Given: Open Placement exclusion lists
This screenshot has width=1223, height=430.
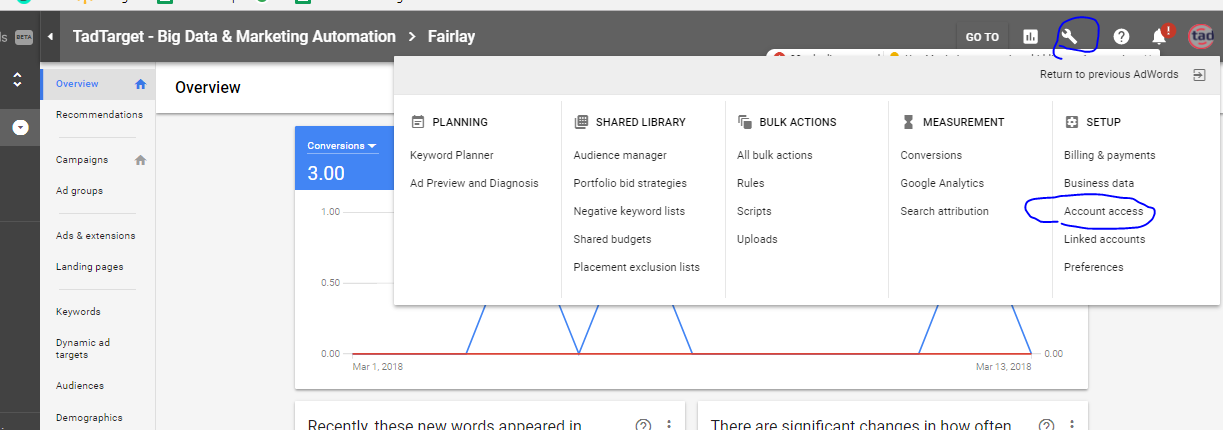Looking at the screenshot, I should pos(636,267).
